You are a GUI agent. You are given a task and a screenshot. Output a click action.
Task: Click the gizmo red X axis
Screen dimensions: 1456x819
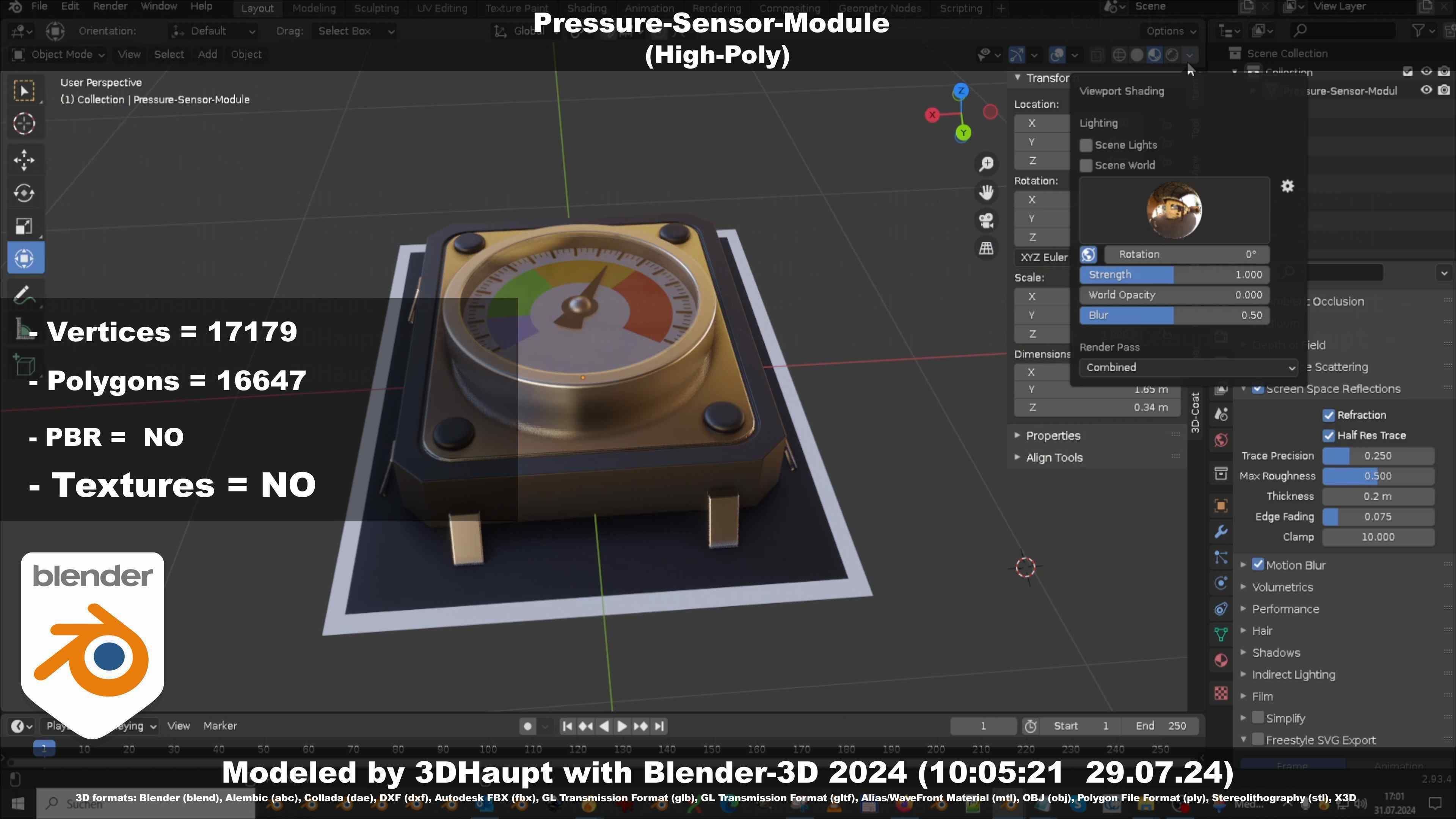[933, 115]
